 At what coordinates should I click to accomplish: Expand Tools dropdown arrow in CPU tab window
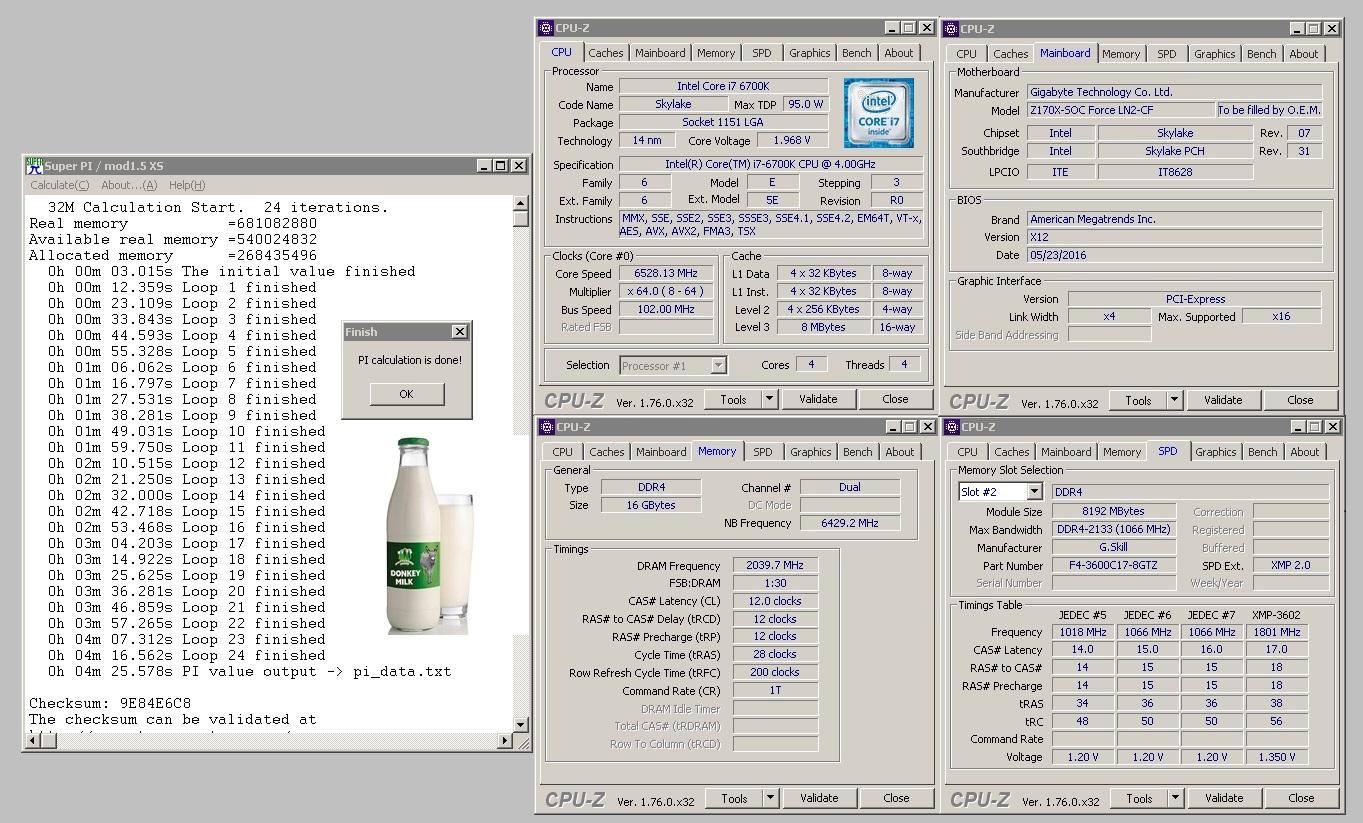(x=769, y=399)
